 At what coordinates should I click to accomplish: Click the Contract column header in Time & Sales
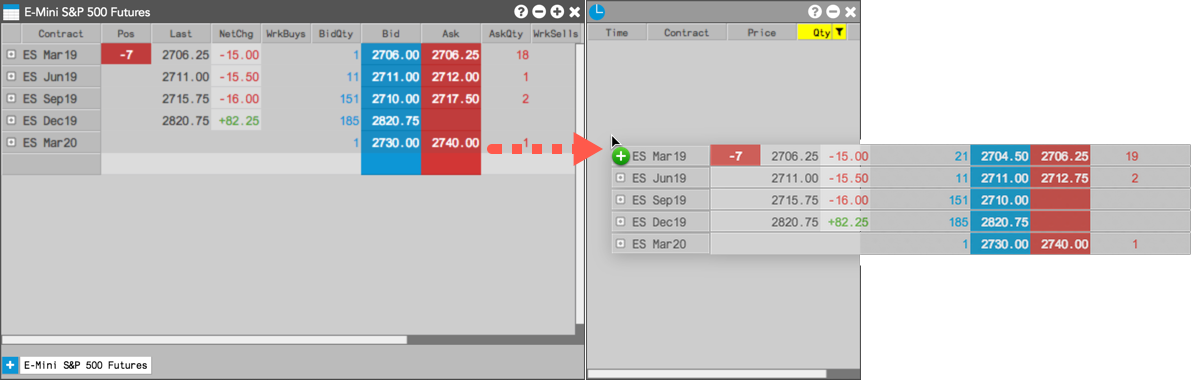[687, 33]
